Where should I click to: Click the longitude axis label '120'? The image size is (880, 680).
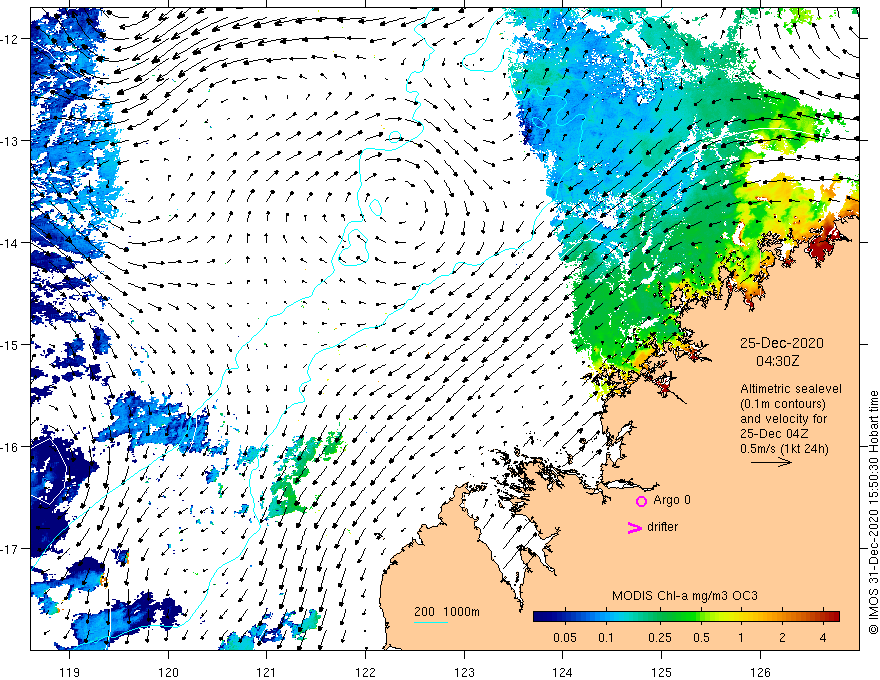pos(168,672)
